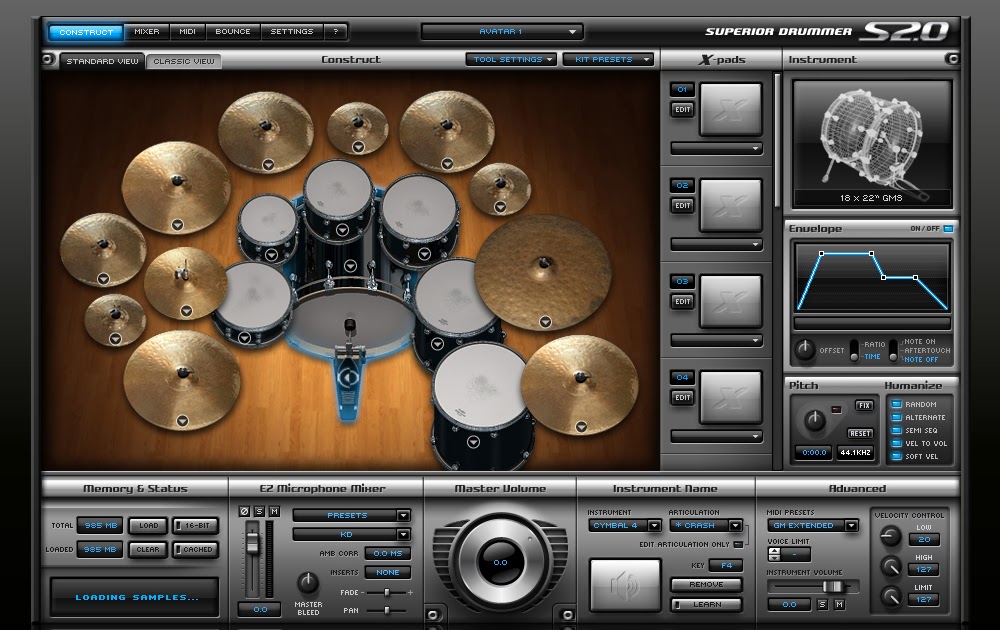The height and width of the screenshot is (630, 1000).
Task: Open help with the question mark button
Action: click(335, 31)
